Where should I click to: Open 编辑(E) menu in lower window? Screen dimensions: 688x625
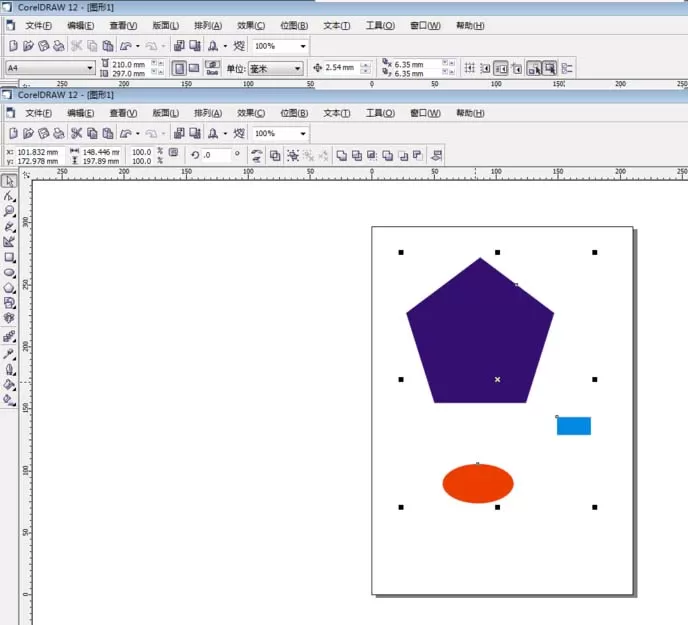[80, 113]
